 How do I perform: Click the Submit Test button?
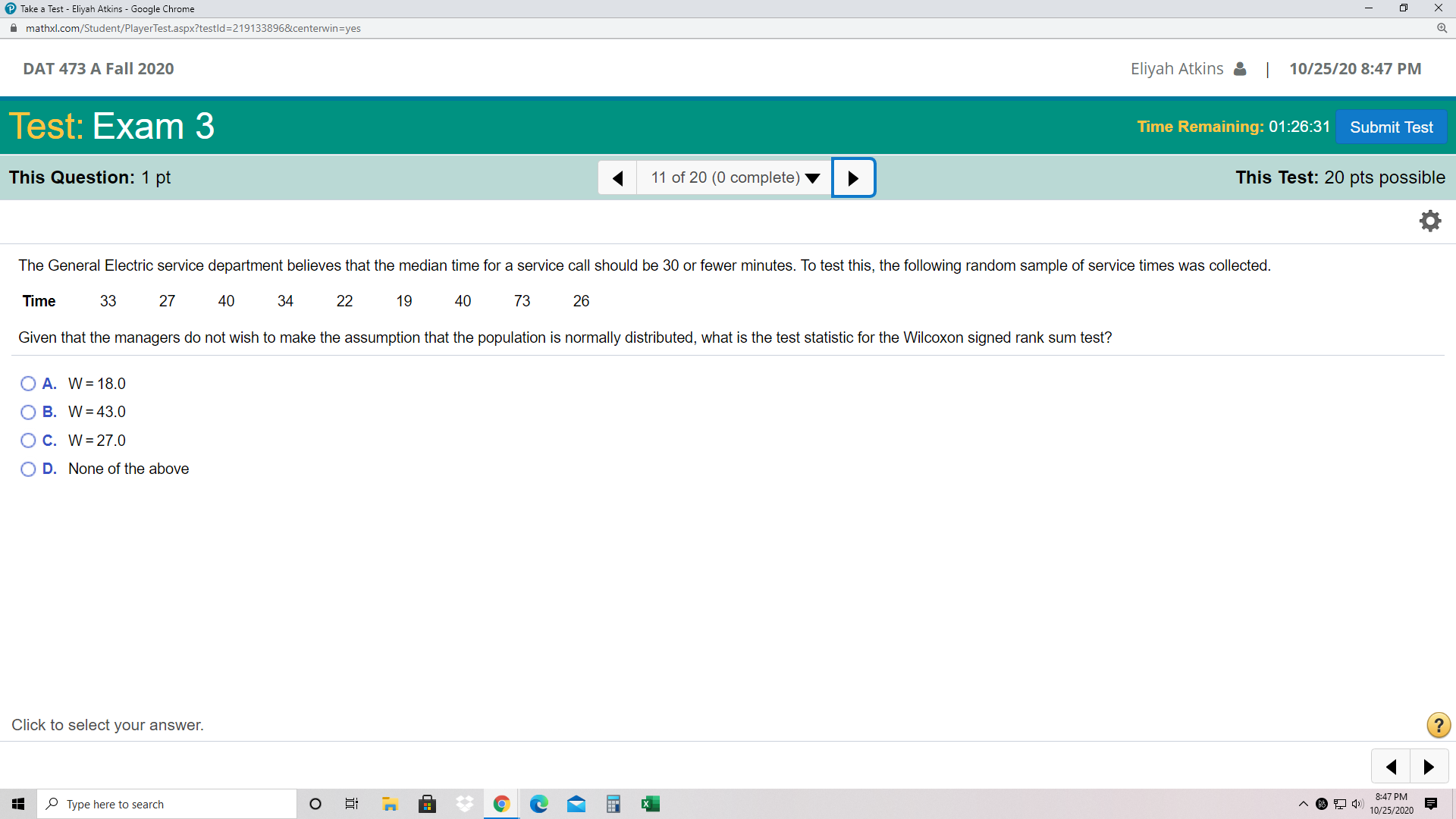[x=1392, y=127]
